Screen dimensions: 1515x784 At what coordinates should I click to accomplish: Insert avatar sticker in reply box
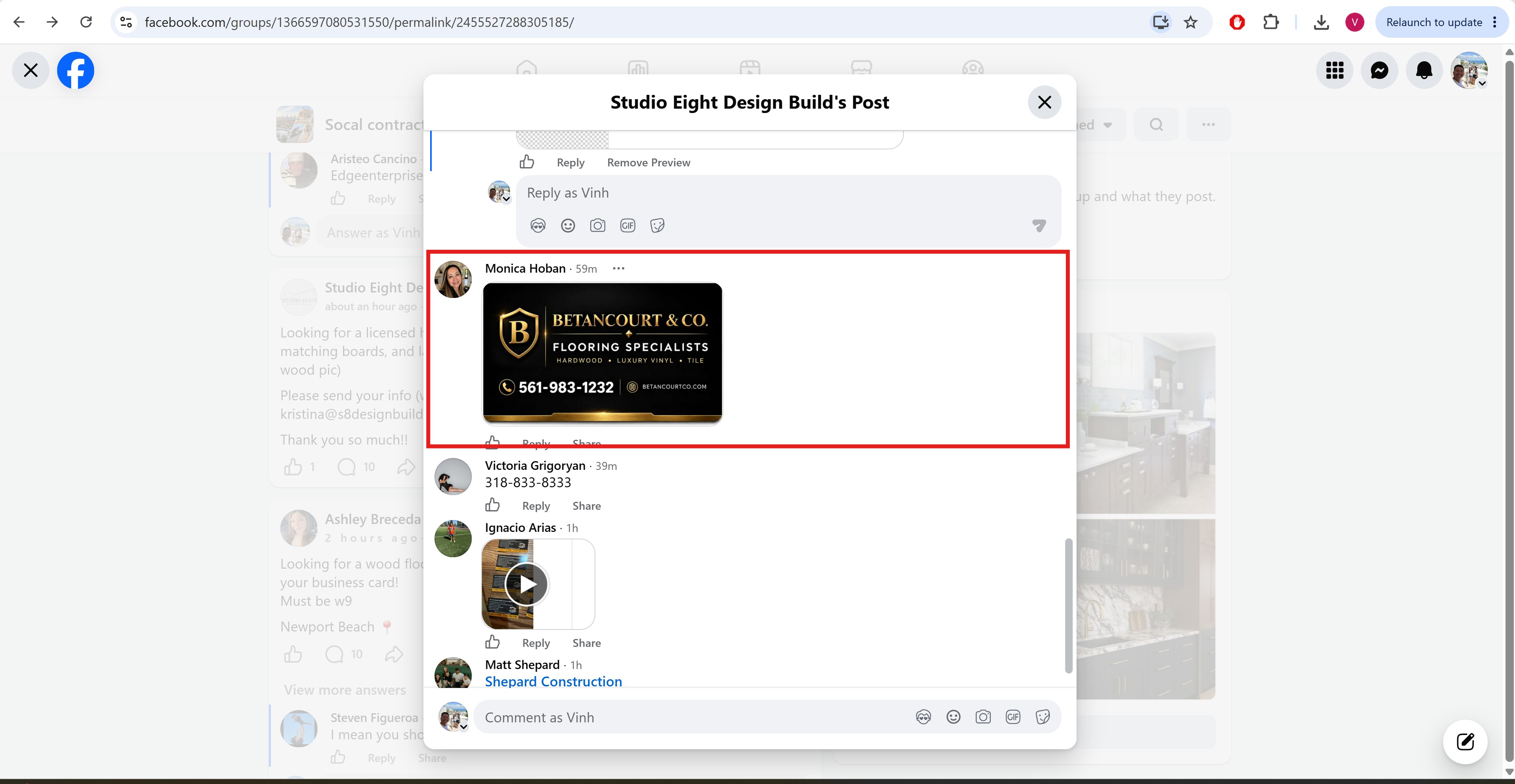pyautogui.click(x=538, y=226)
